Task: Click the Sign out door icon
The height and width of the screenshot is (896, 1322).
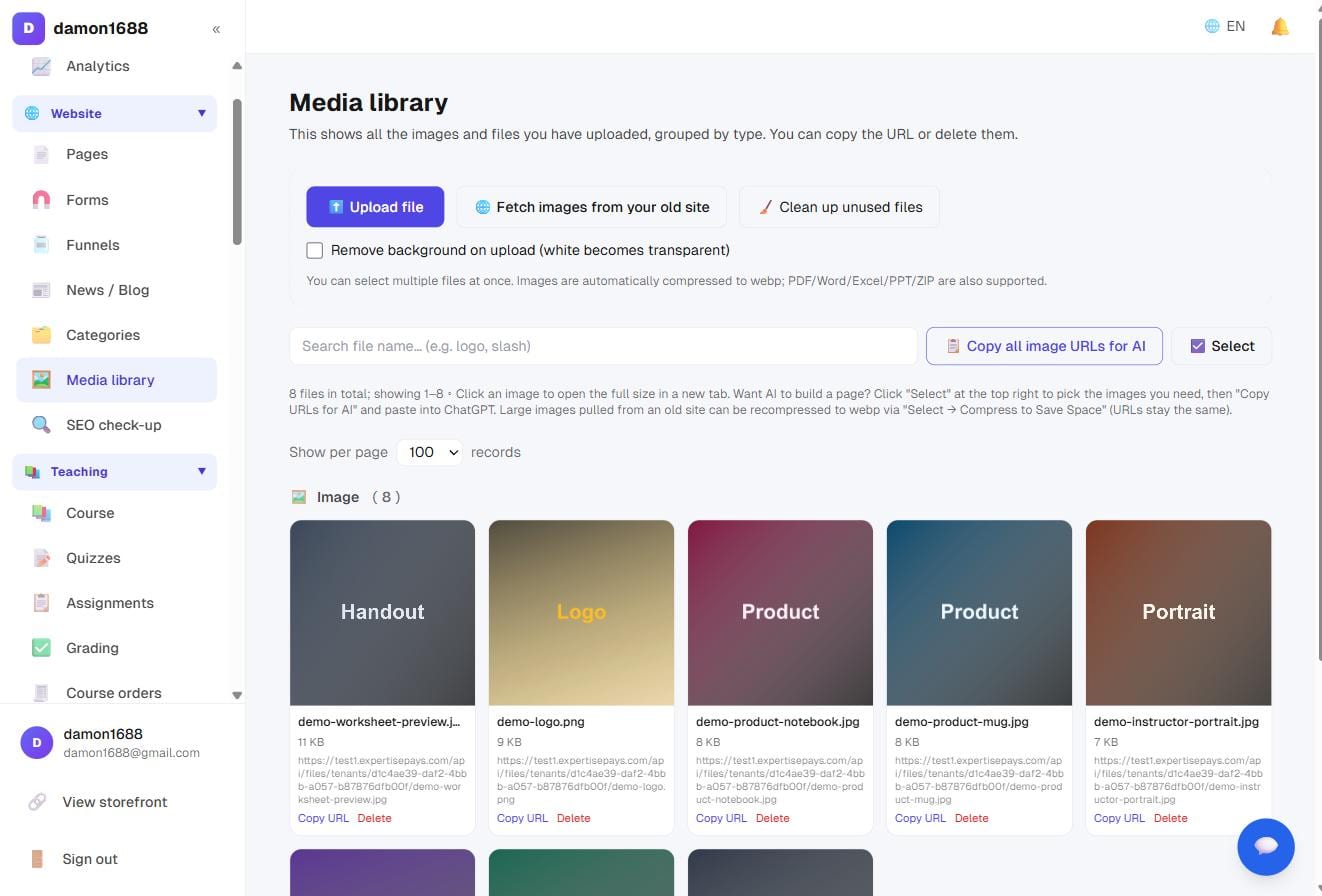Action: coord(37,859)
